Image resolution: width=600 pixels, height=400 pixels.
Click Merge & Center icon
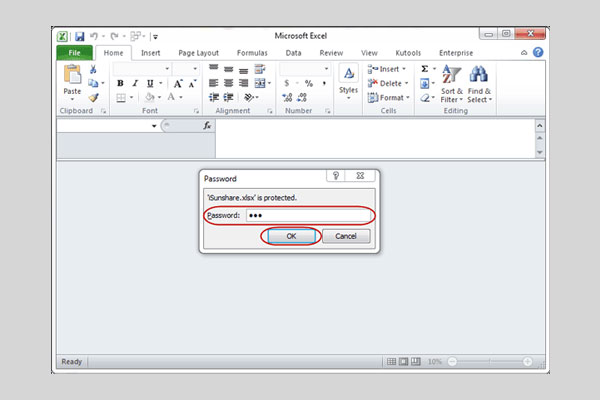[260, 83]
